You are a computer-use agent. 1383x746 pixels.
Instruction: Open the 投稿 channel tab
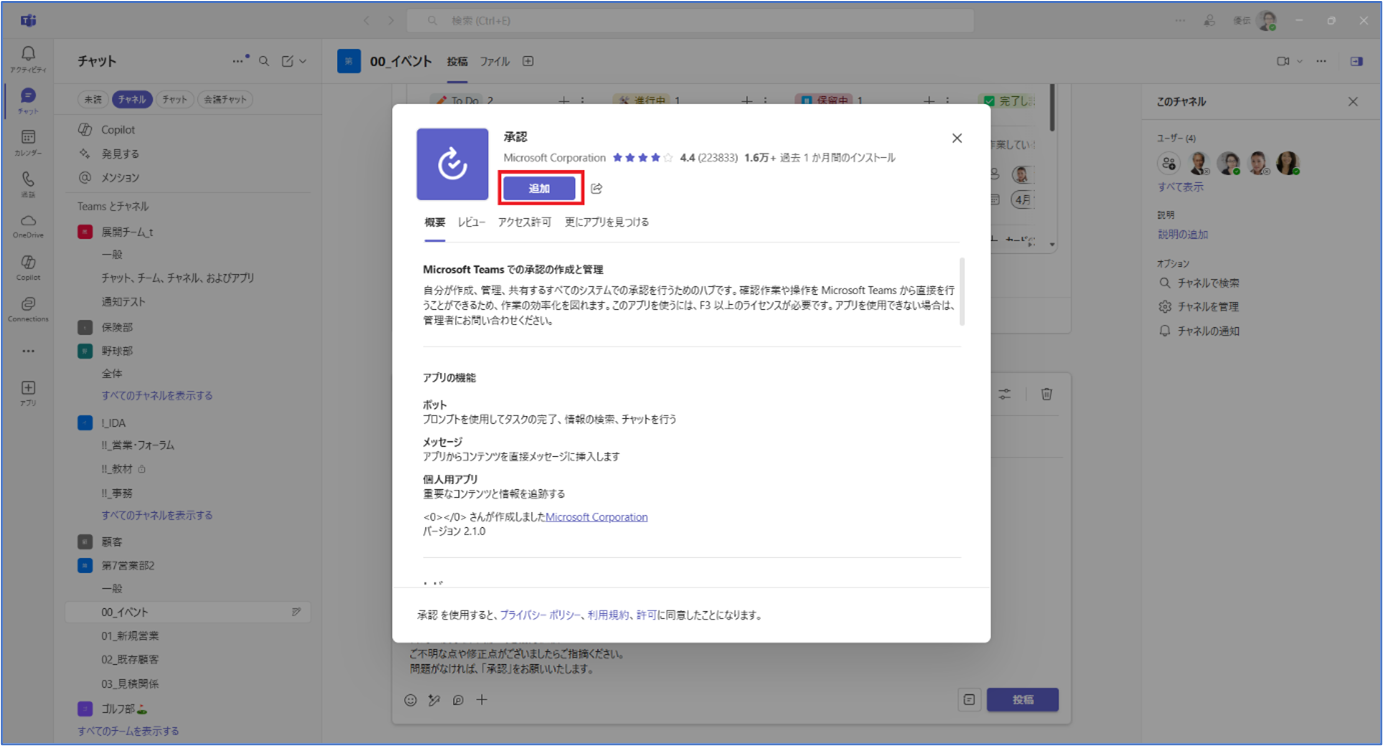(457, 61)
